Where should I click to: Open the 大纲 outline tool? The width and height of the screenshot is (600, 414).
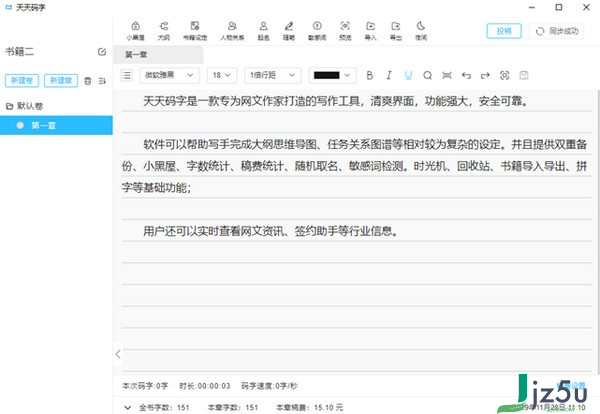(x=164, y=31)
